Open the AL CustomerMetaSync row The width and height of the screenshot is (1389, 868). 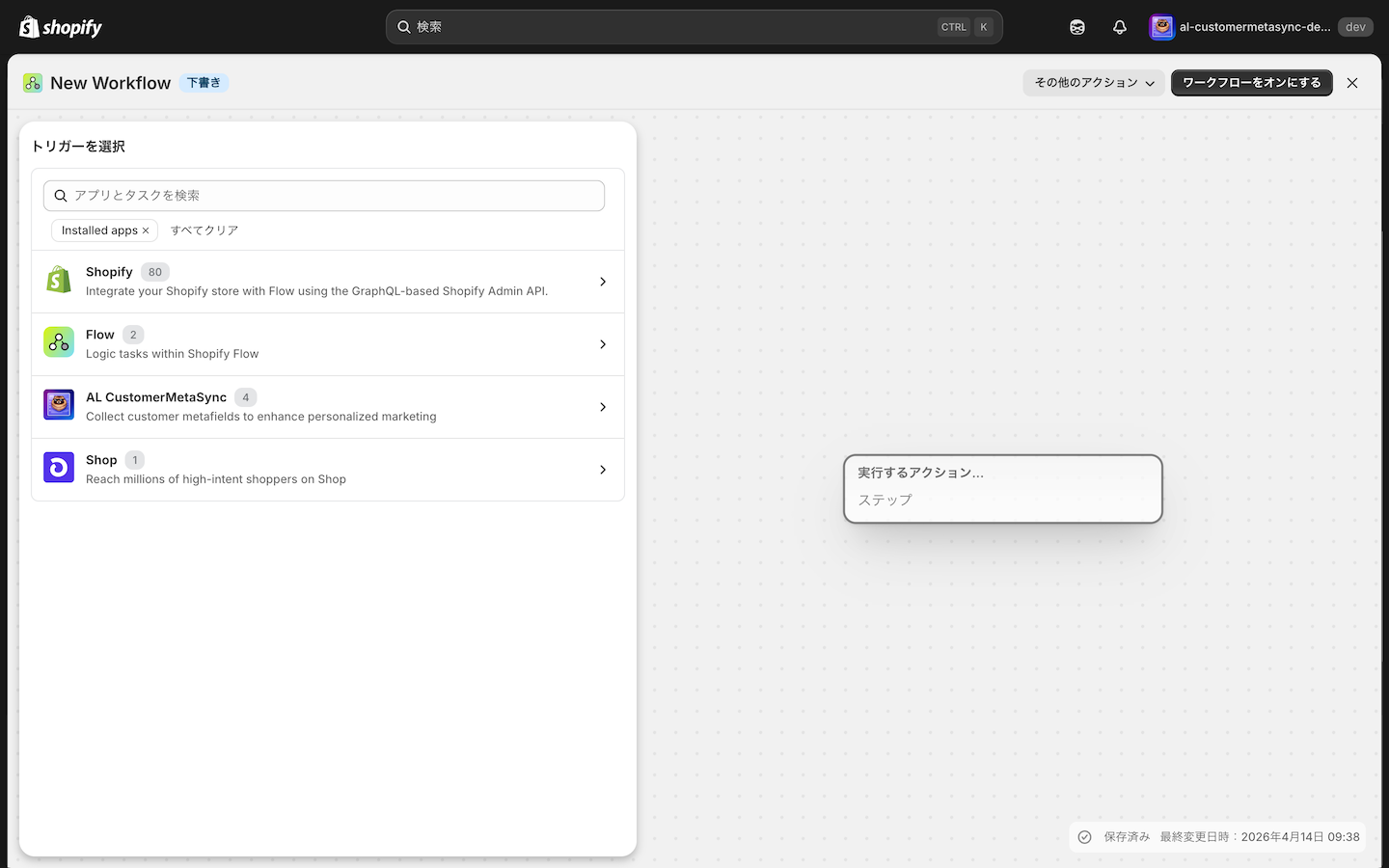[328, 407]
